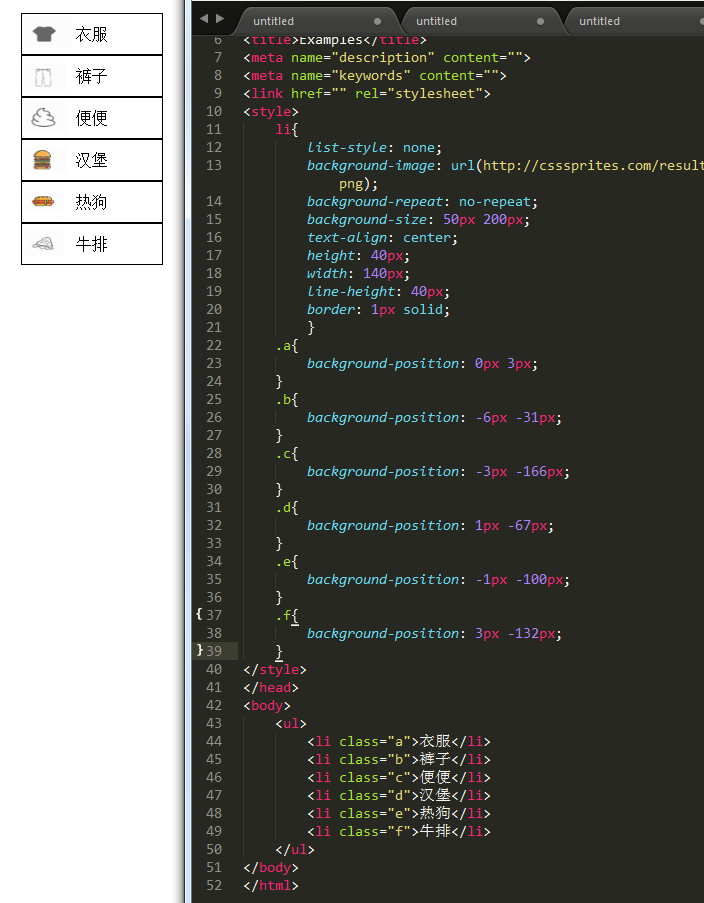
Task: Select the 汉堡 list item in the preview
Action: 92,160
